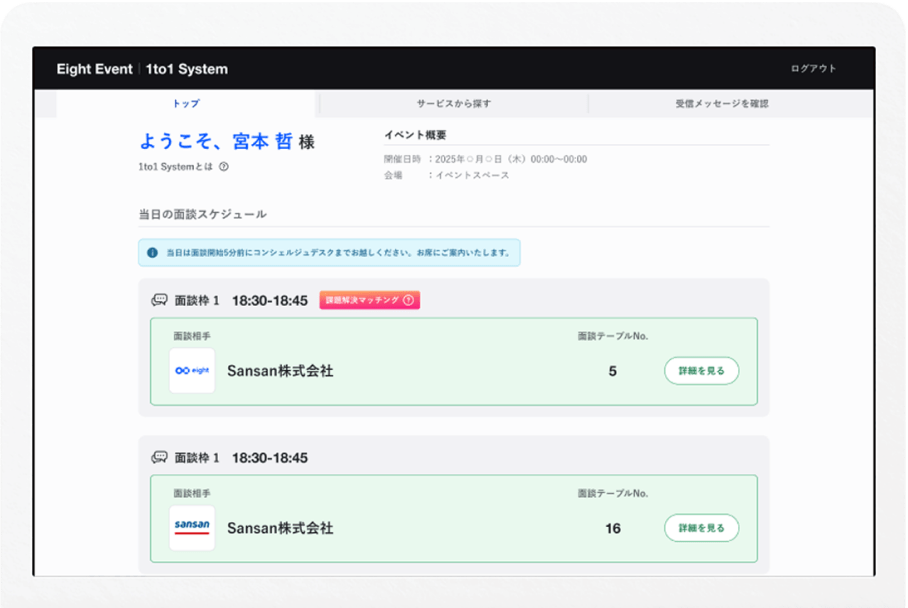
Task: Click the question mark inside the 課題解決マッチング badge
Action: 408,300
